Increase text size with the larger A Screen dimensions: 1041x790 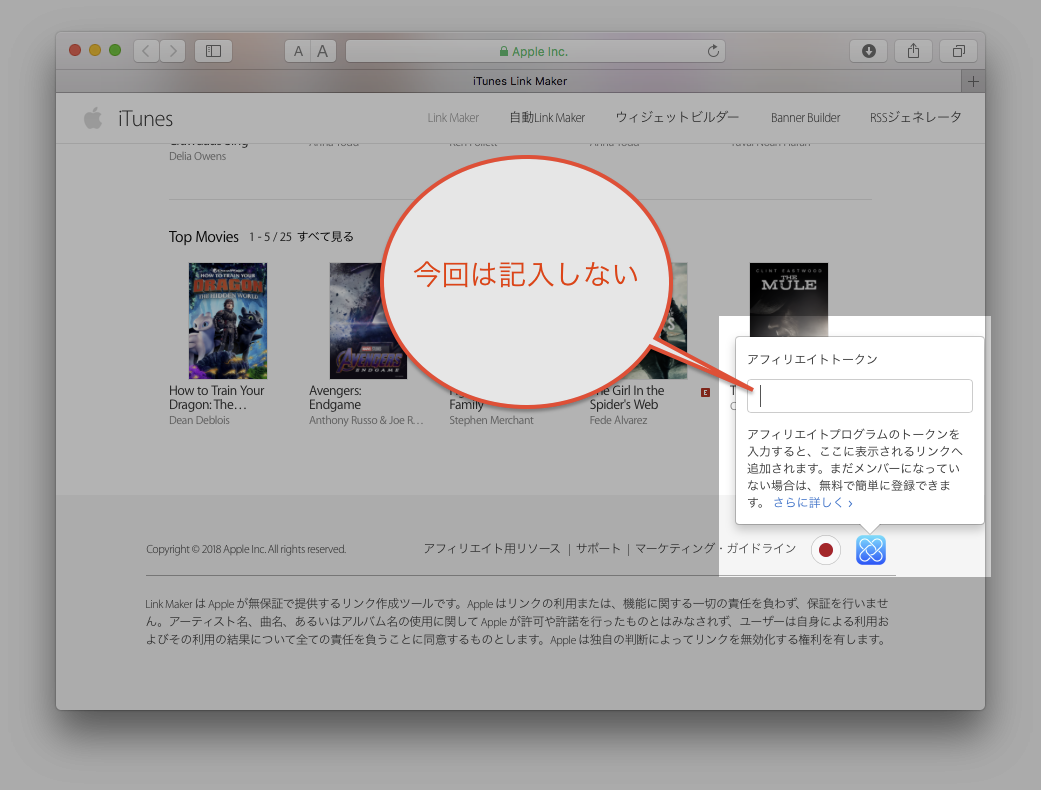(x=322, y=50)
